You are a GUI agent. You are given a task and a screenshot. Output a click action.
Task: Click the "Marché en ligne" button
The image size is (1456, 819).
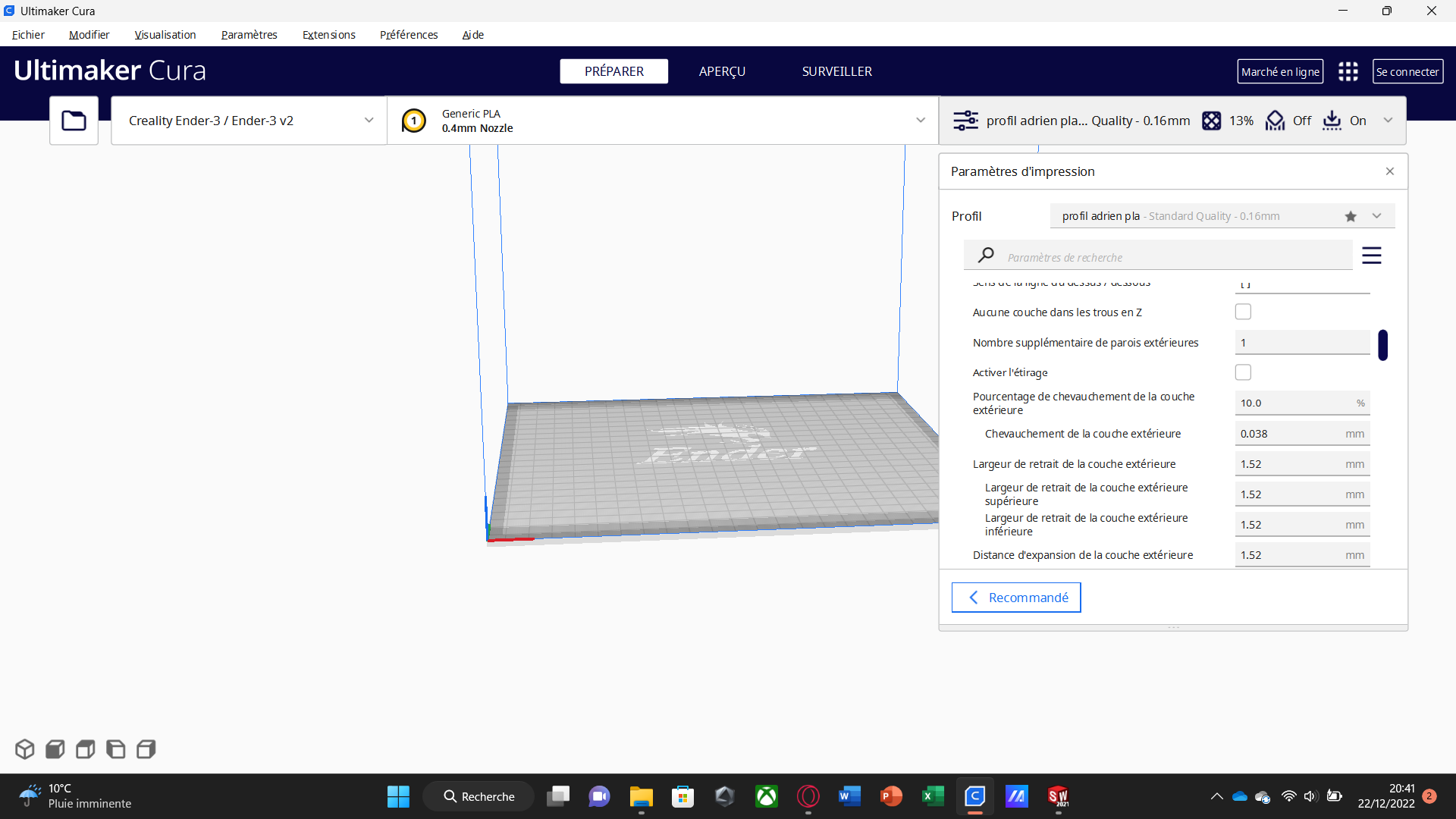coord(1279,71)
